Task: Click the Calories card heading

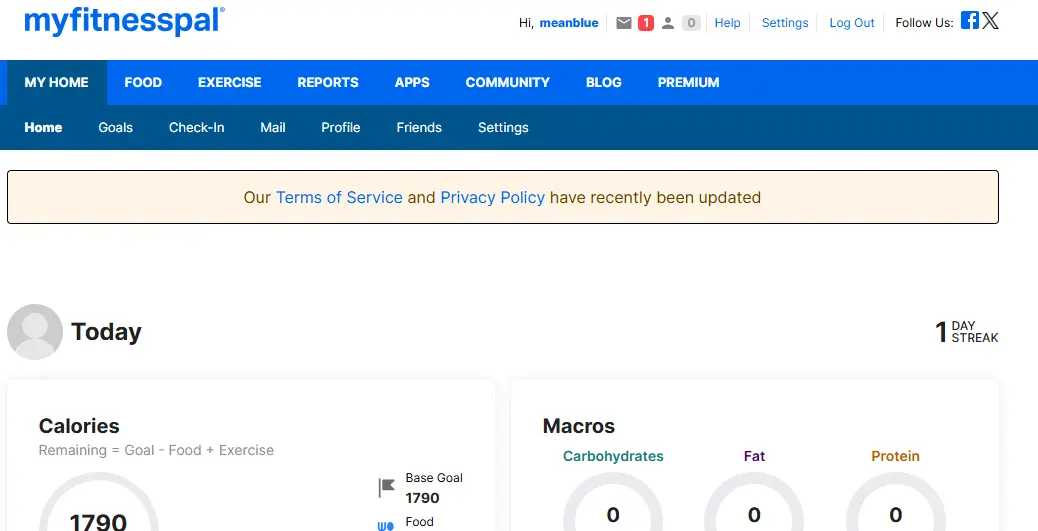Action: tap(79, 426)
